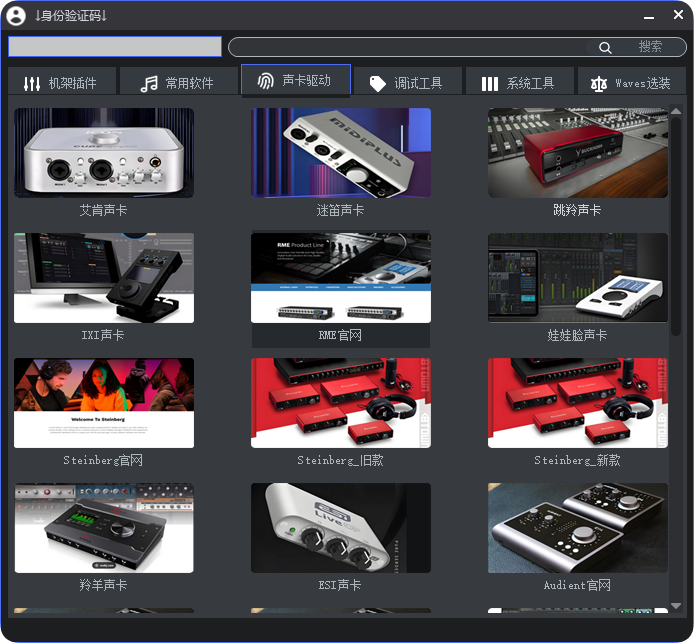694x643 pixels.
Task: Click the Steinberg_旧款 caption text
Action: [340, 460]
